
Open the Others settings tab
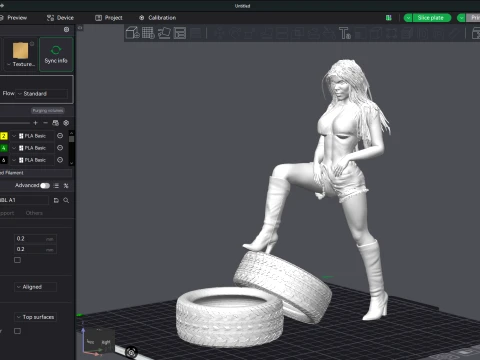pyautogui.click(x=34, y=213)
